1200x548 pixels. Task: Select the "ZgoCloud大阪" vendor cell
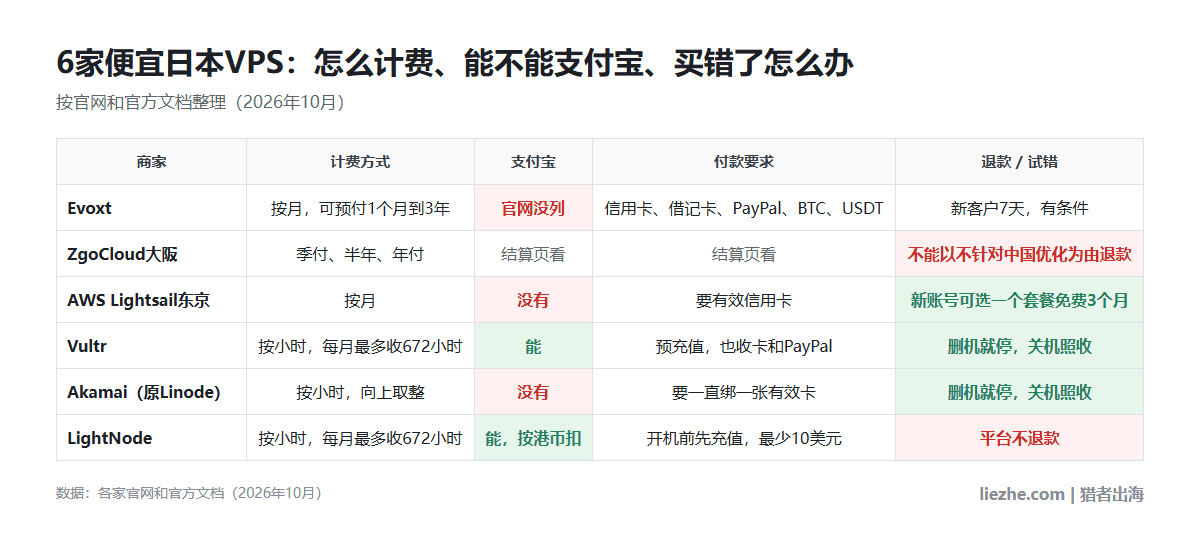tap(151, 254)
